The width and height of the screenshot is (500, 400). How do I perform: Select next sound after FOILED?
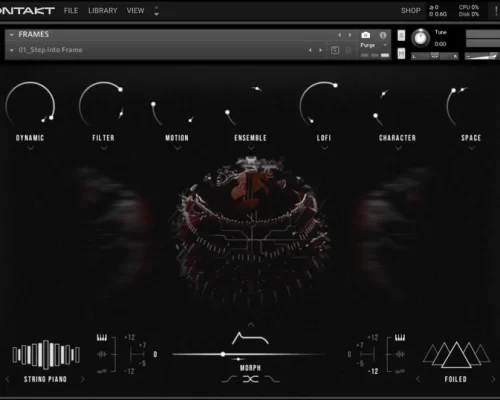[x=494, y=379]
